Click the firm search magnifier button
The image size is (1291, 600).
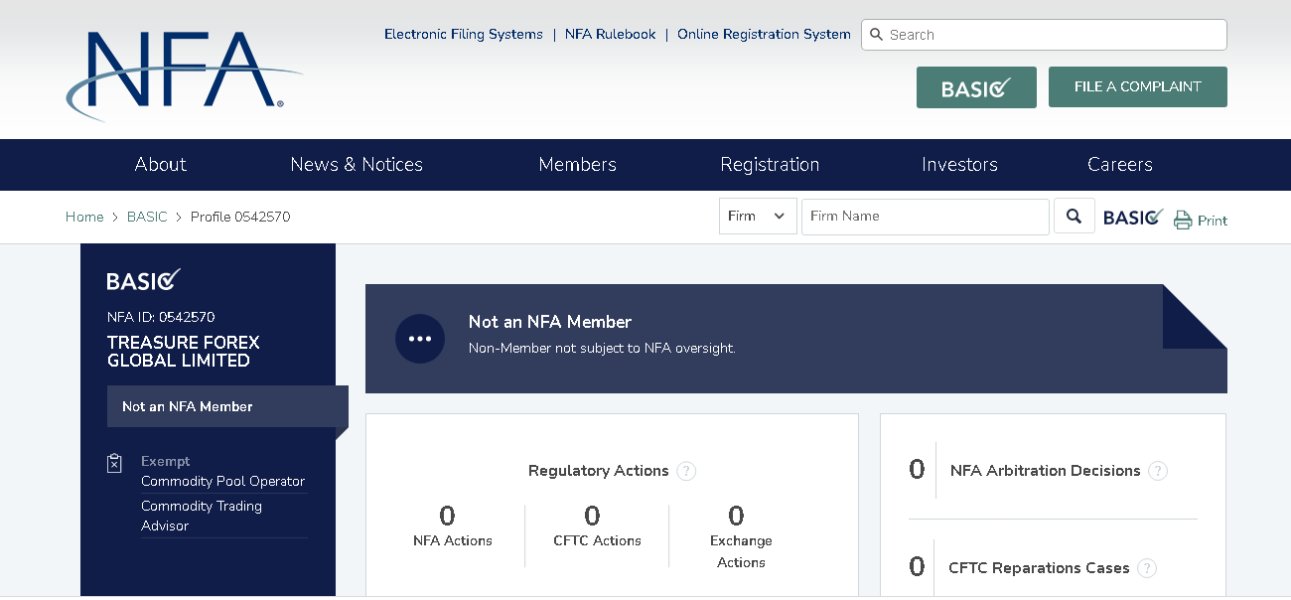1073,216
